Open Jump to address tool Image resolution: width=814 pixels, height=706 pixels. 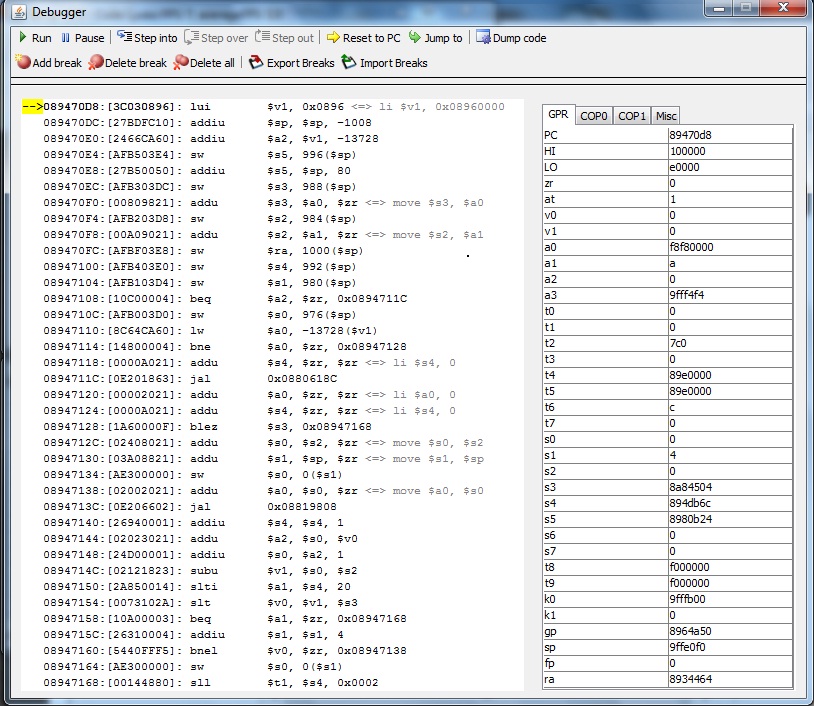click(x=417, y=38)
